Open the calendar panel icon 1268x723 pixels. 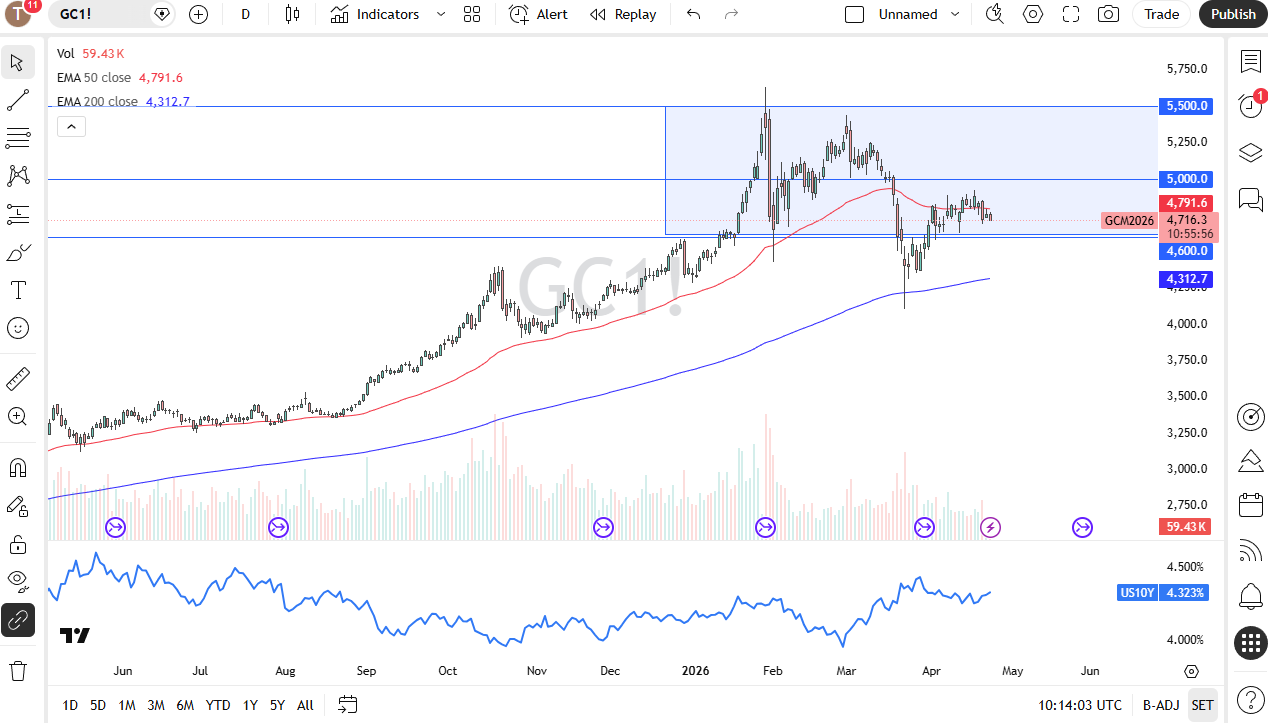click(x=1250, y=503)
